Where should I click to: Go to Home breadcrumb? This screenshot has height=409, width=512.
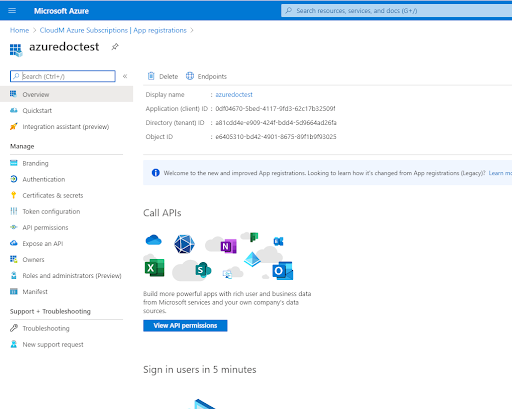coord(19,30)
